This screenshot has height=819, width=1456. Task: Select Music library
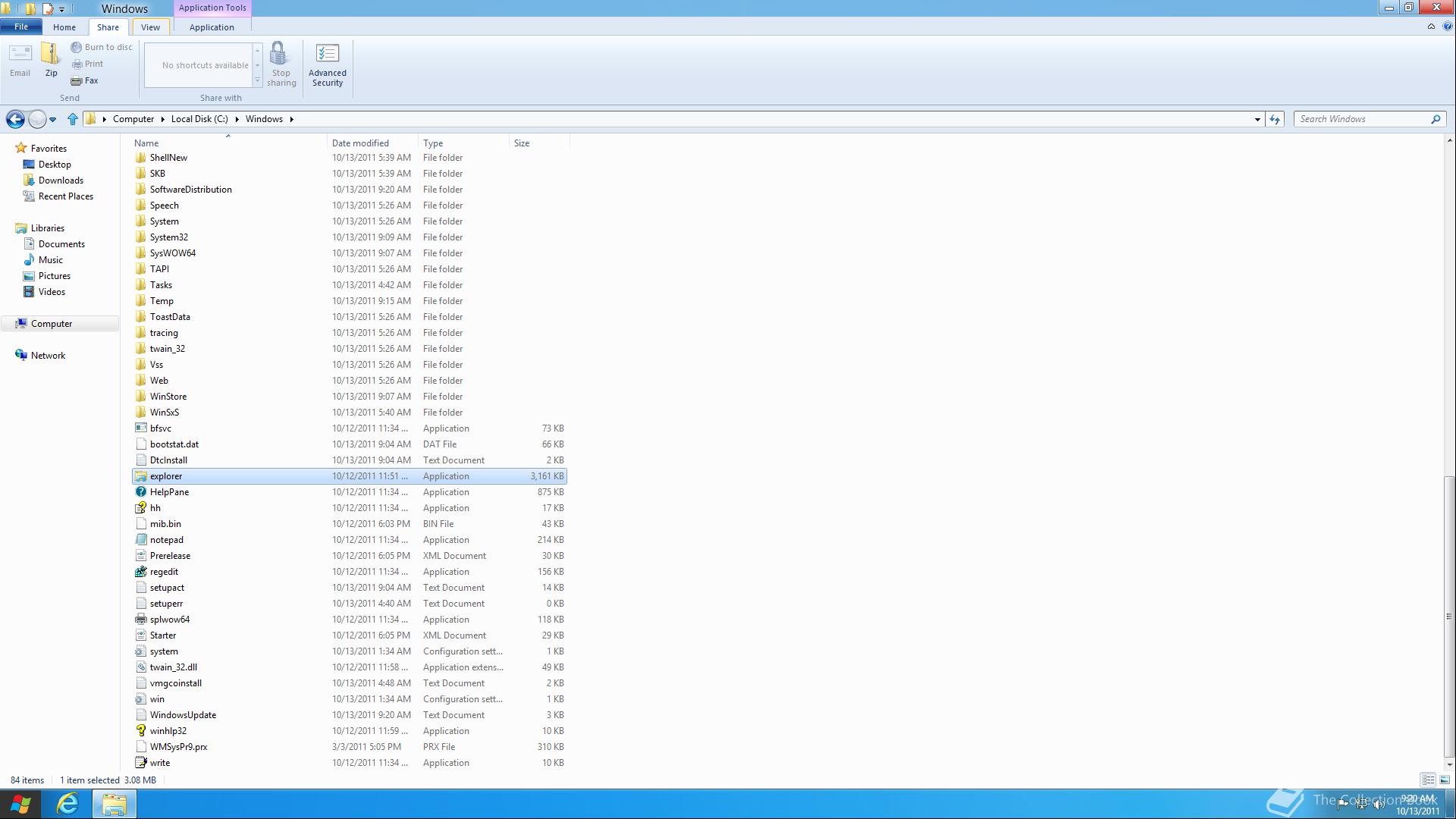[51, 260]
